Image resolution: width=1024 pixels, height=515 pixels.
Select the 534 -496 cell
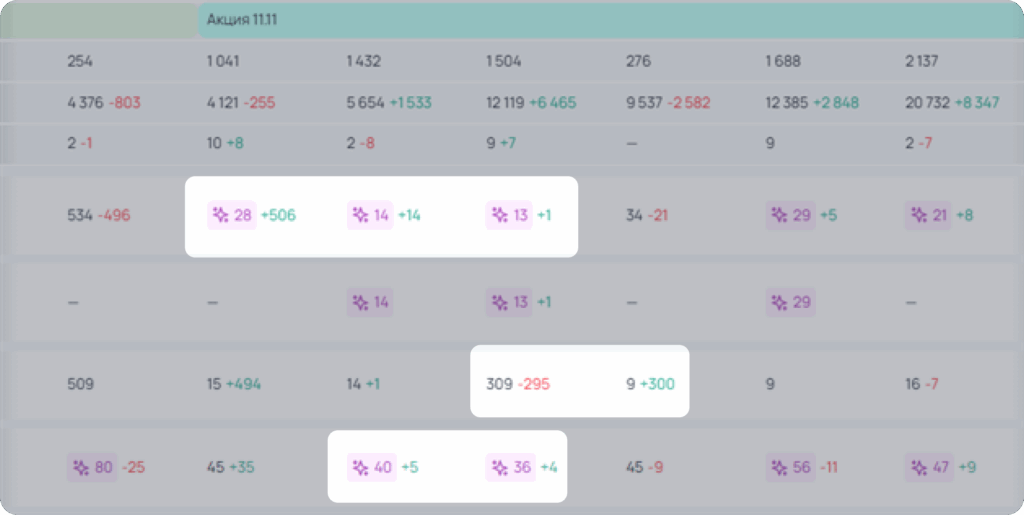click(x=99, y=215)
